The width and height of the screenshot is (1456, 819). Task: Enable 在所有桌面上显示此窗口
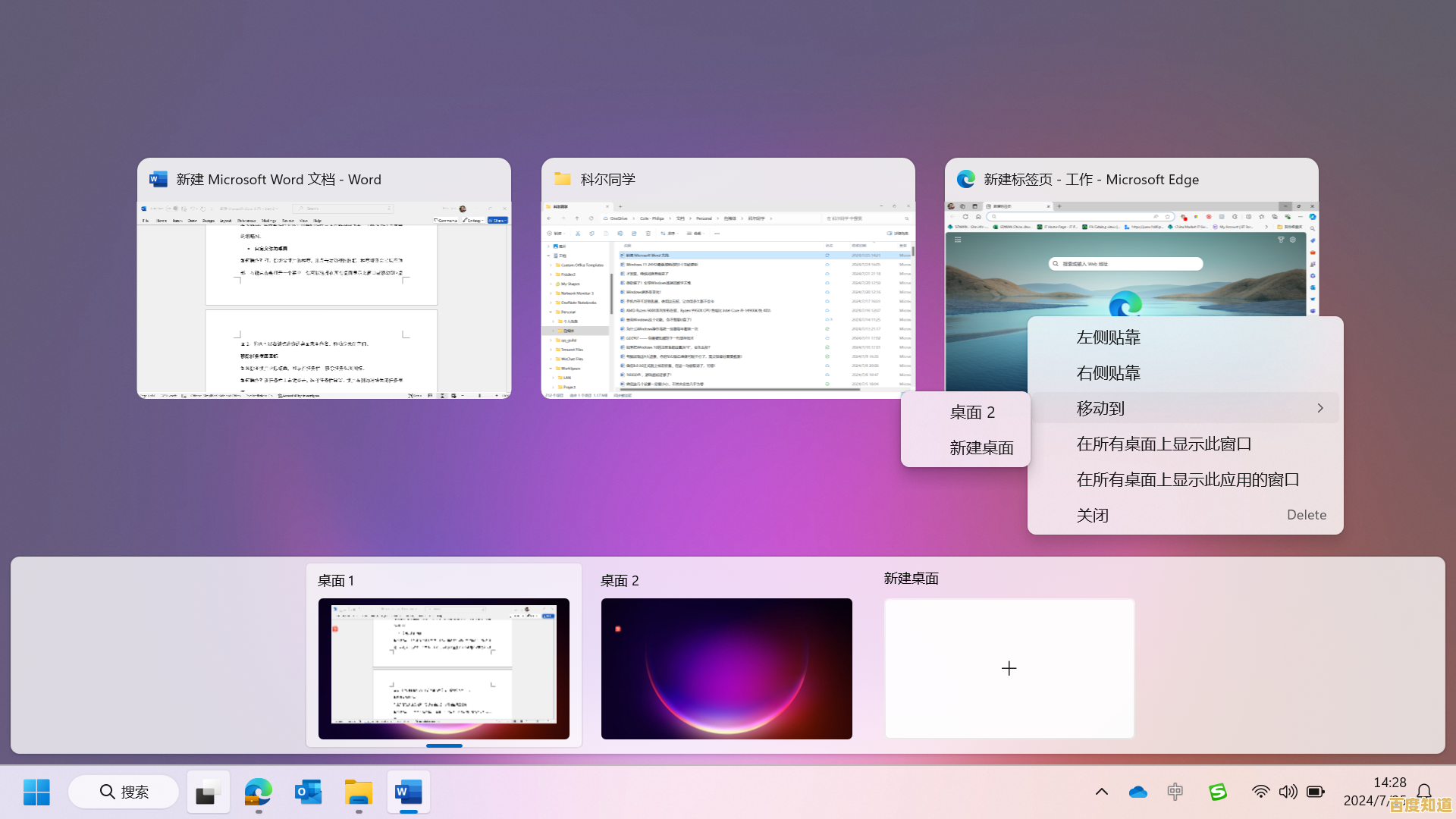(1165, 443)
